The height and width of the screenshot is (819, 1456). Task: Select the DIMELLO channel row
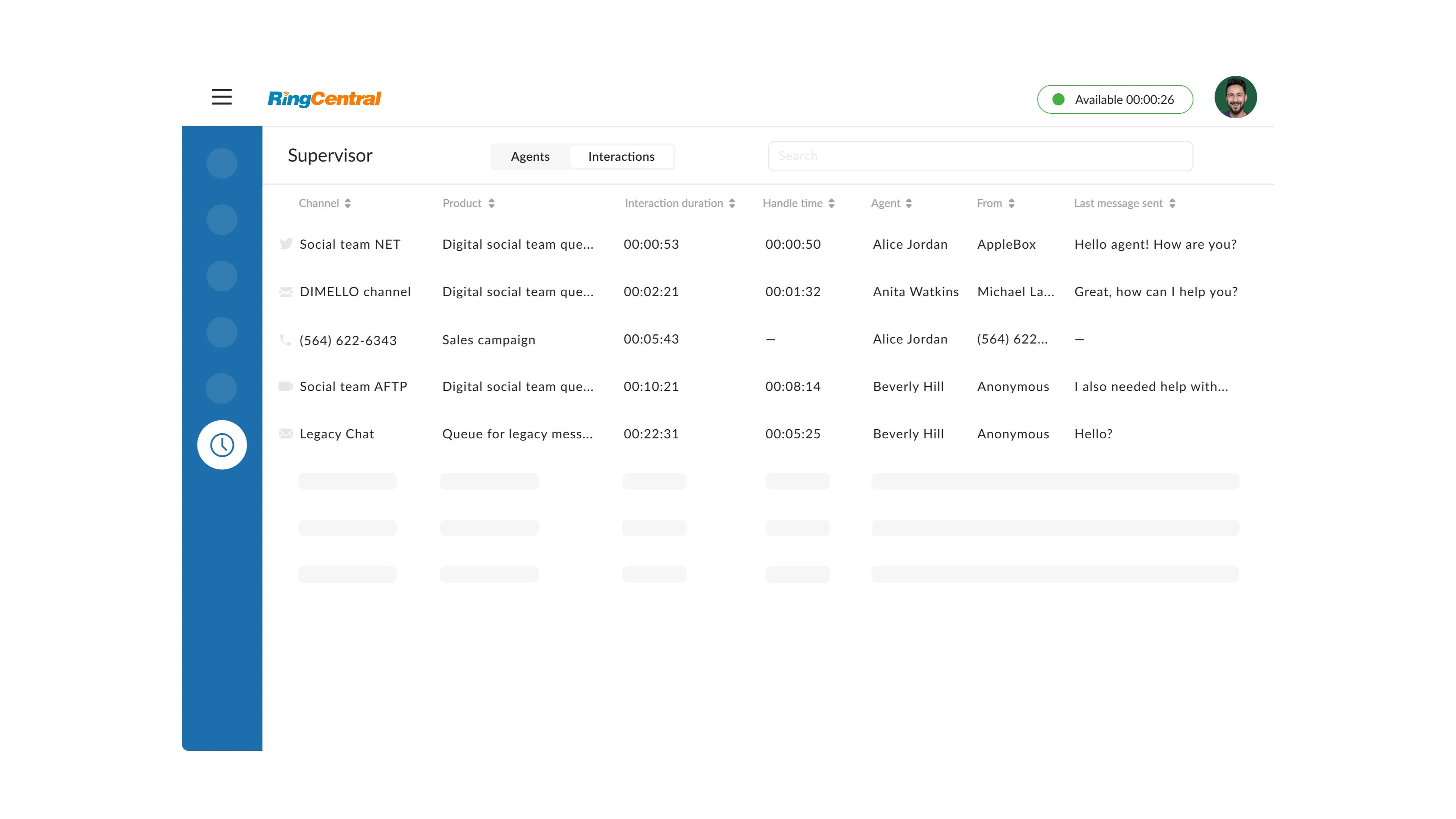(759, 292)
